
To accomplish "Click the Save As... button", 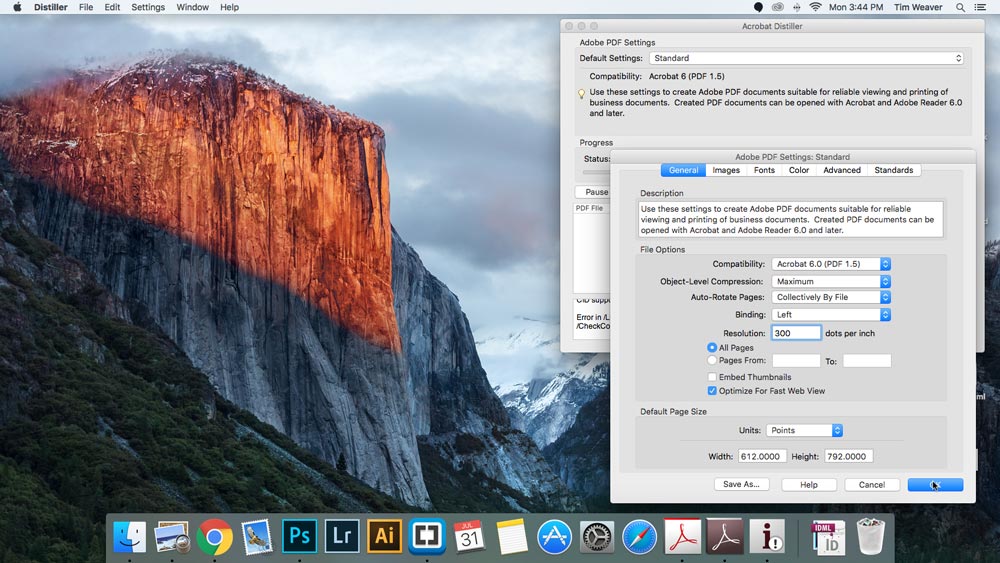I will [741, 485].
